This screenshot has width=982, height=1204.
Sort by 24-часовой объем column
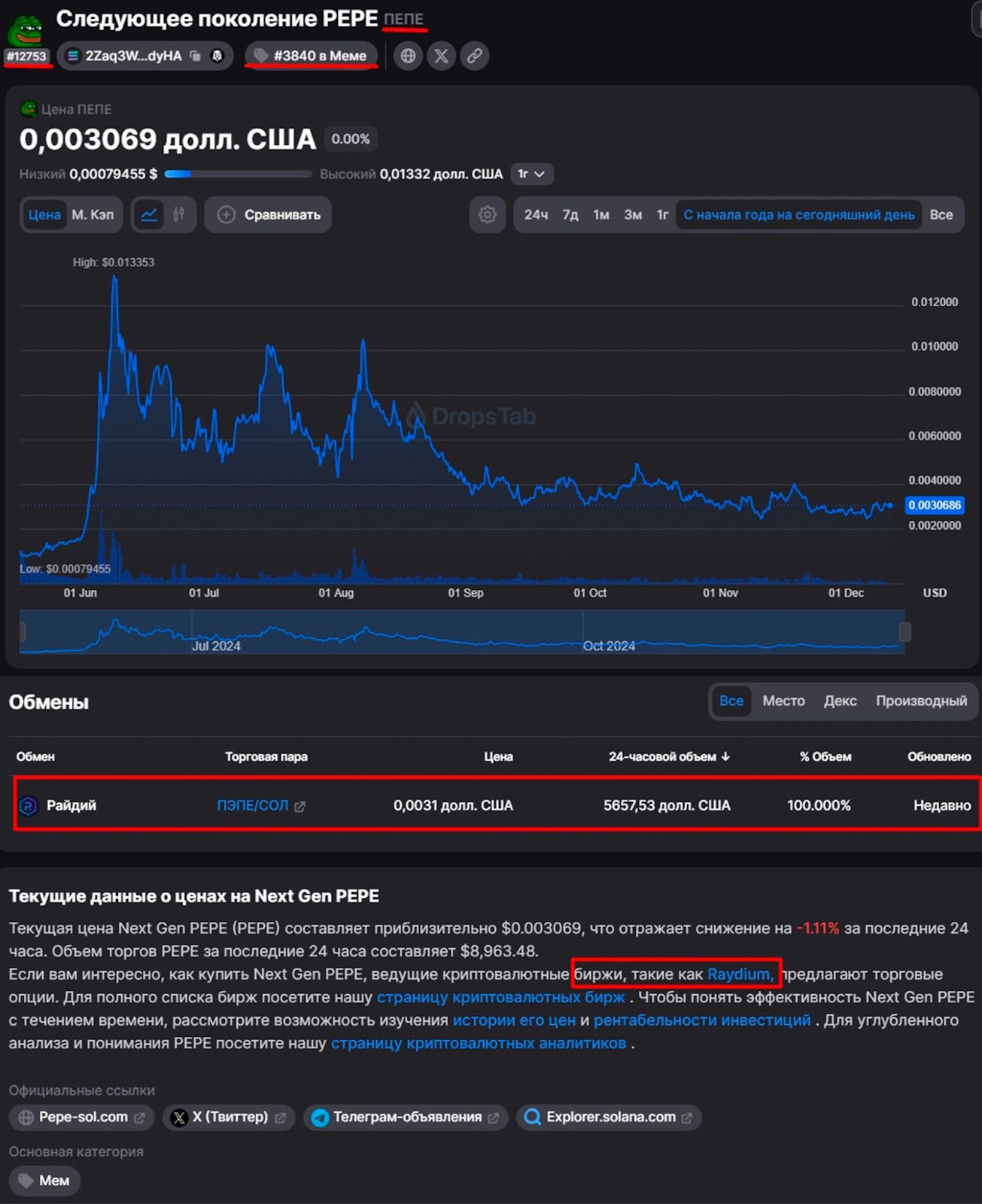point(669,756)
